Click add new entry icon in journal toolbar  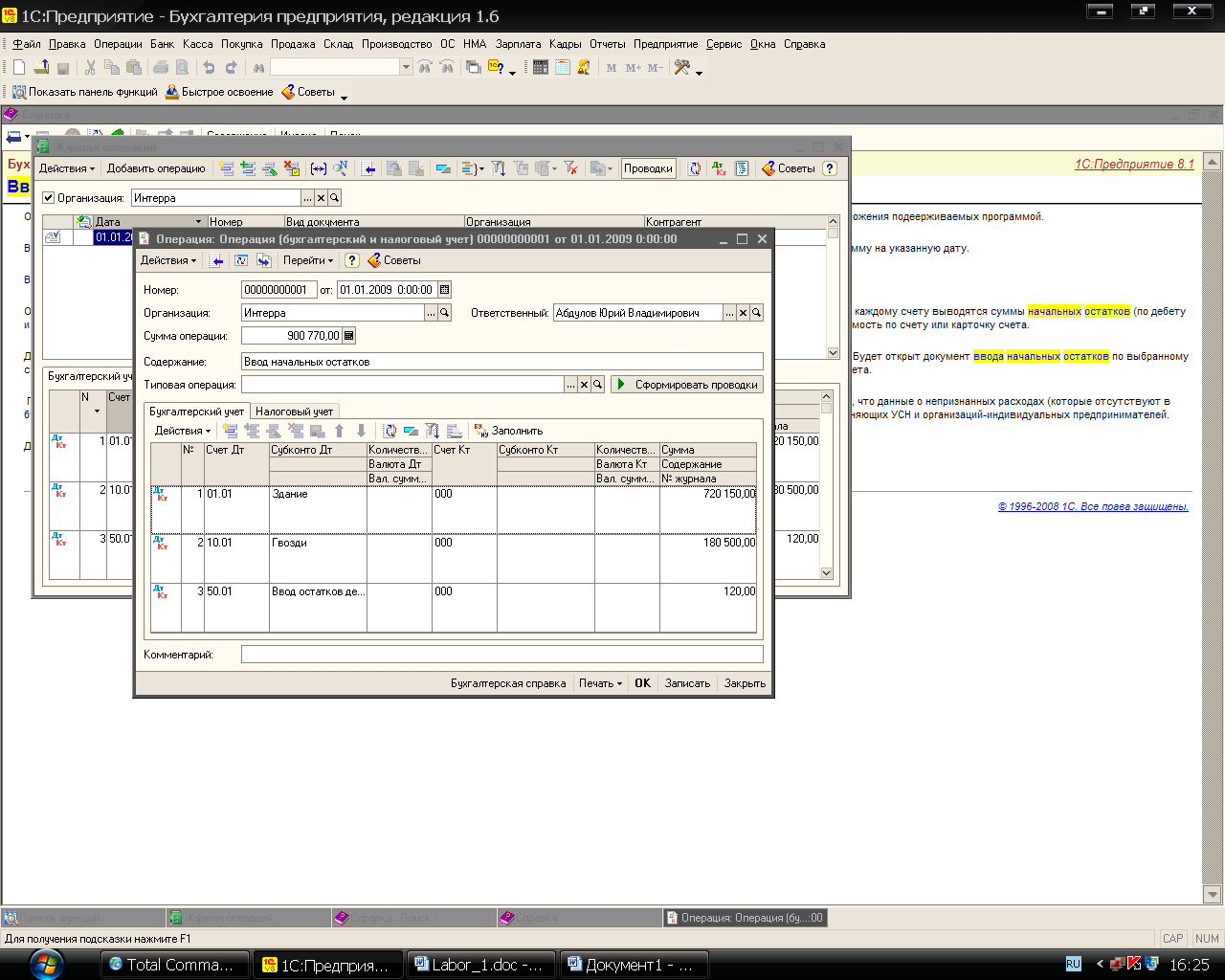coord(227,168)
